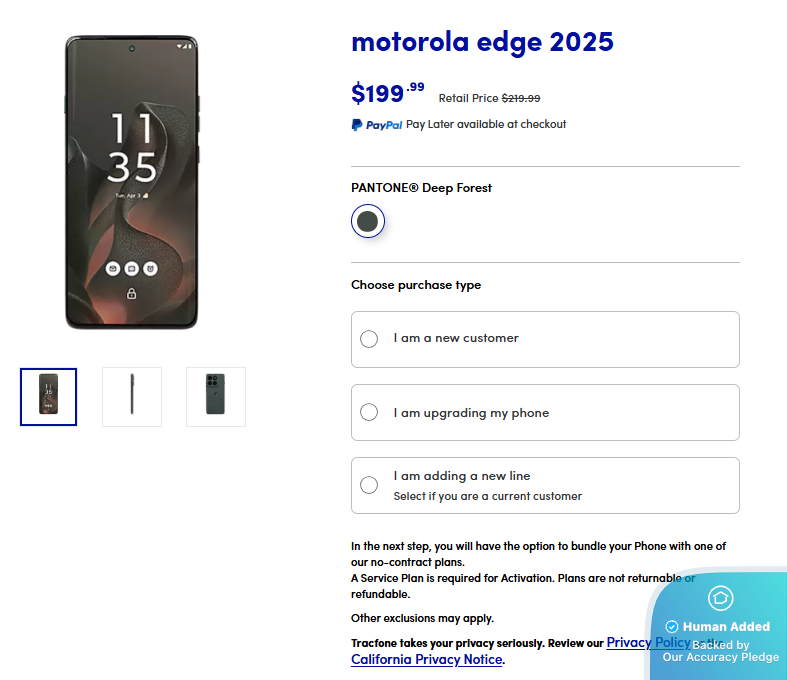View the back camera phone thumbnail

[216, 396]
